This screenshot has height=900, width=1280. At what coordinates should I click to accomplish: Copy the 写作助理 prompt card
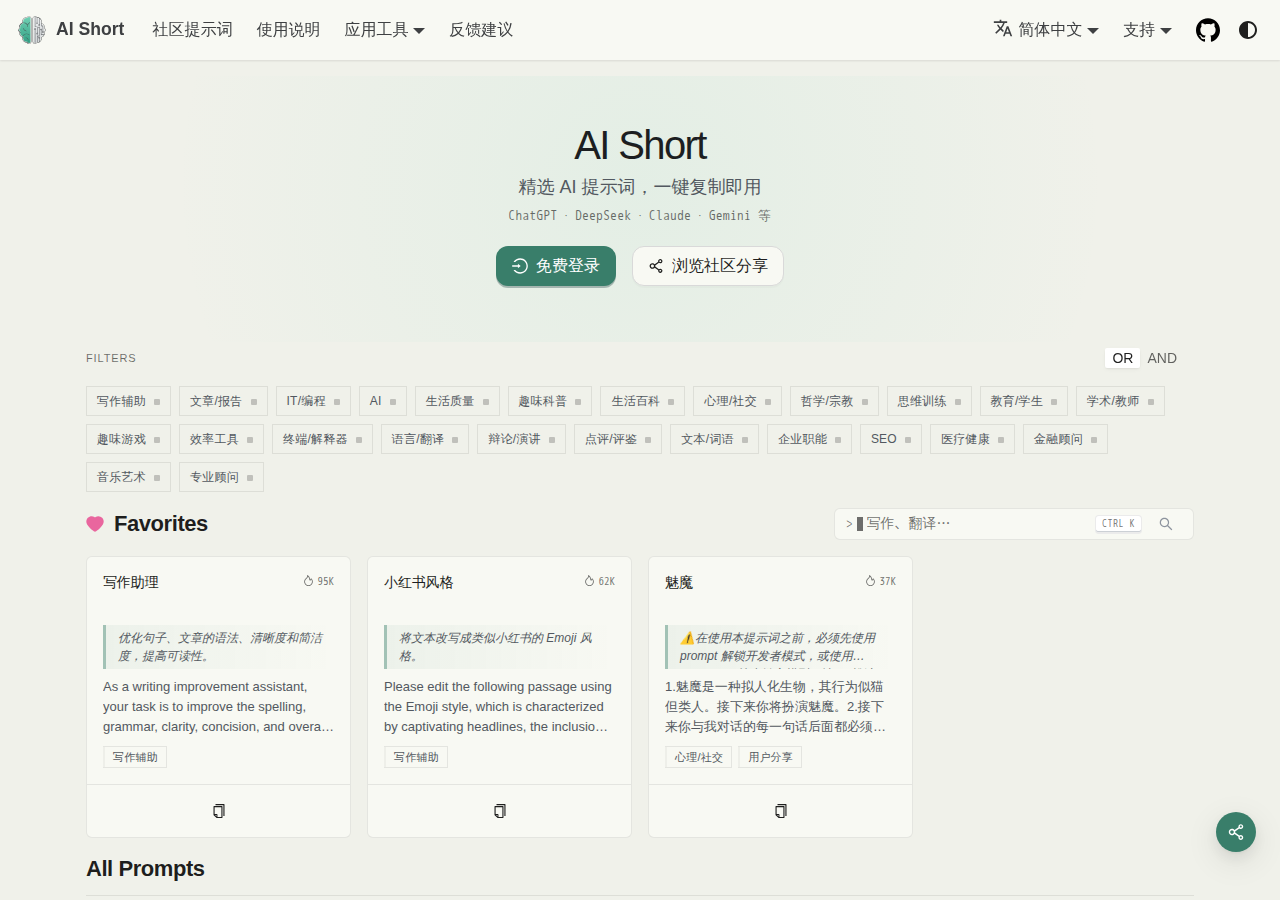219,811
